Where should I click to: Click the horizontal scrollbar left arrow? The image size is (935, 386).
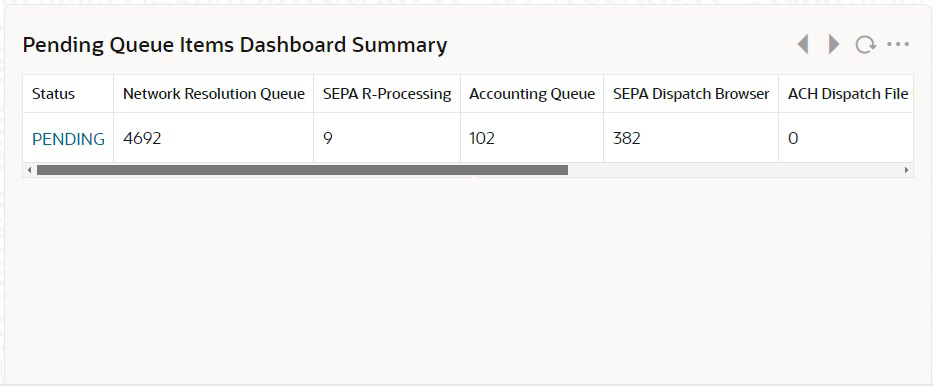[29, 170]
